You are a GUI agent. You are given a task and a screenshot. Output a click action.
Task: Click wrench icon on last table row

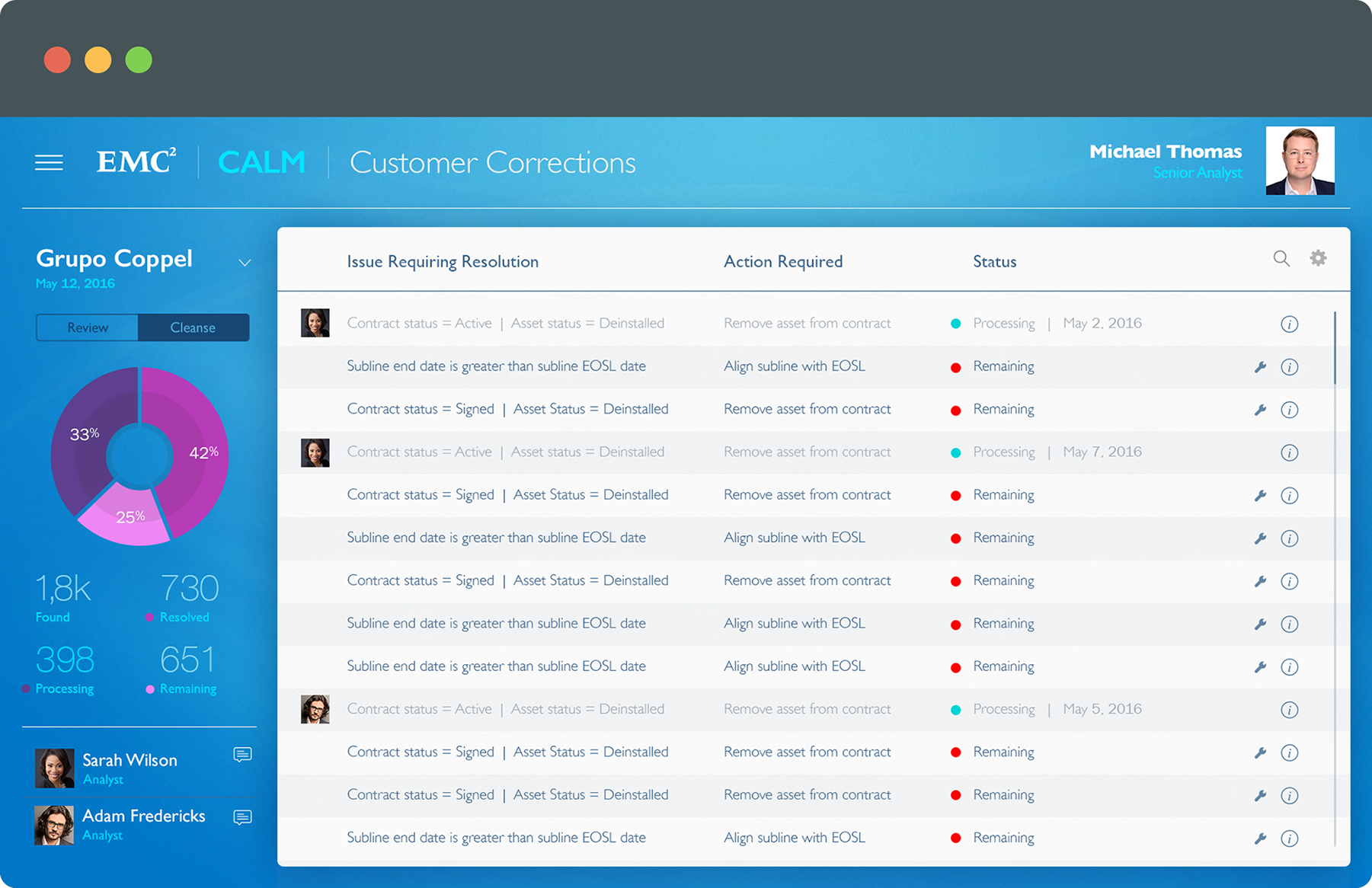pos(1260,838)
